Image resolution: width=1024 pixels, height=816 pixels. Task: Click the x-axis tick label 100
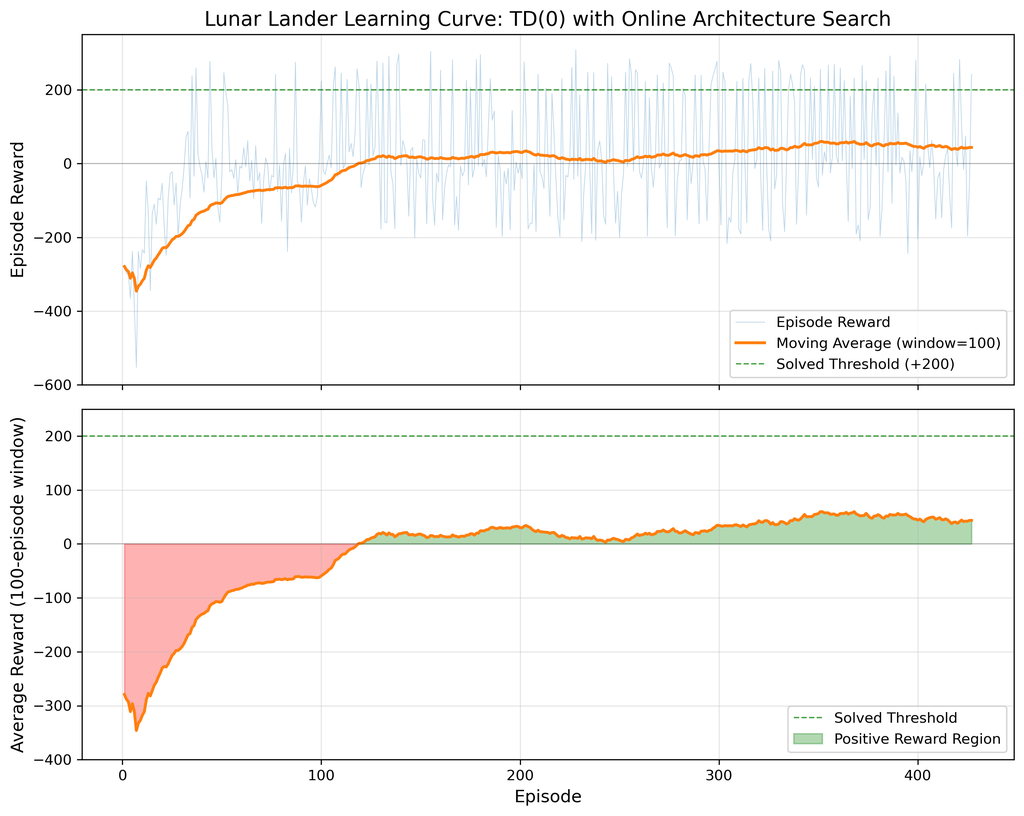coord(321,776)
